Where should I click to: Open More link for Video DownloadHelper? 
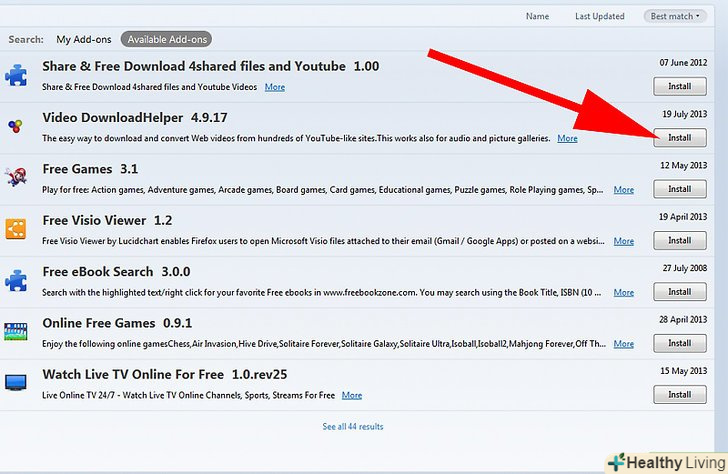pyautogui.click(x=567, y=138)
